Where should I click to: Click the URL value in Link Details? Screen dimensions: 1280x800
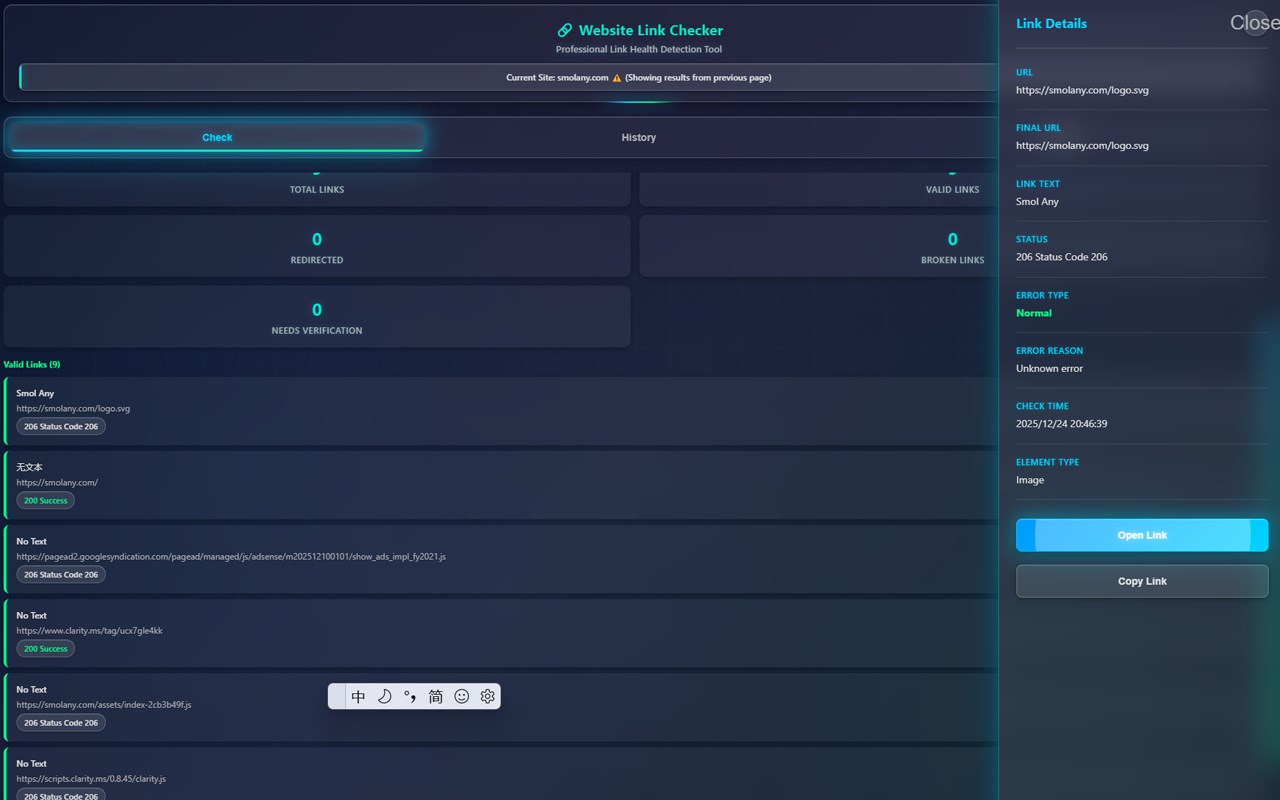click(x=1082, y=90)
